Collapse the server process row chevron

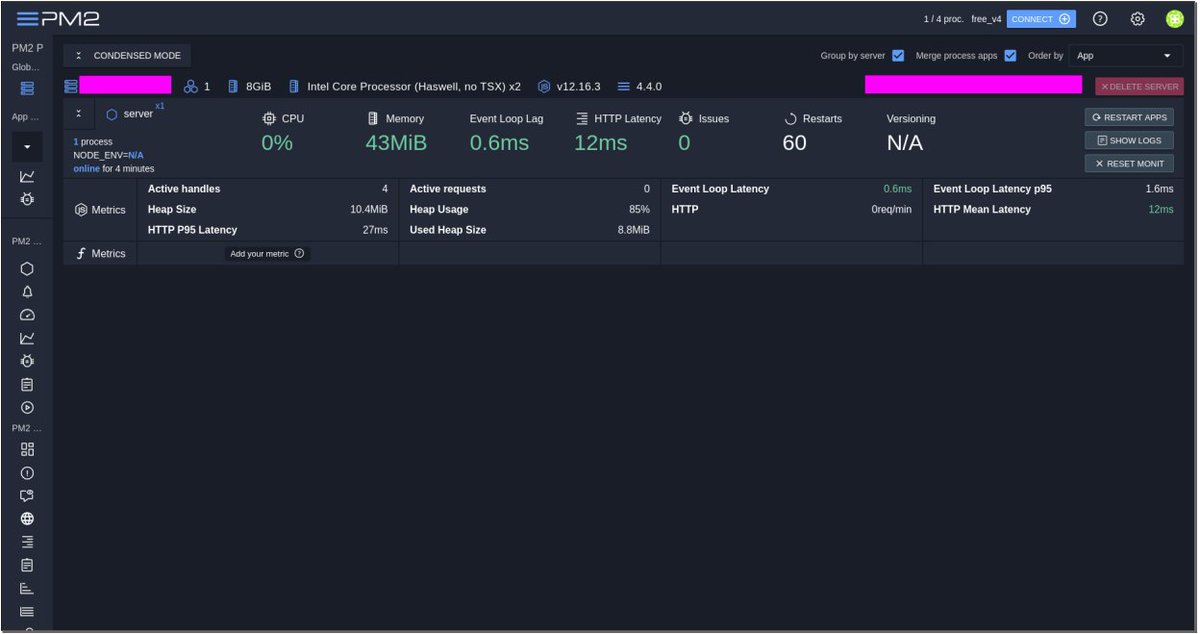(79, 113)
